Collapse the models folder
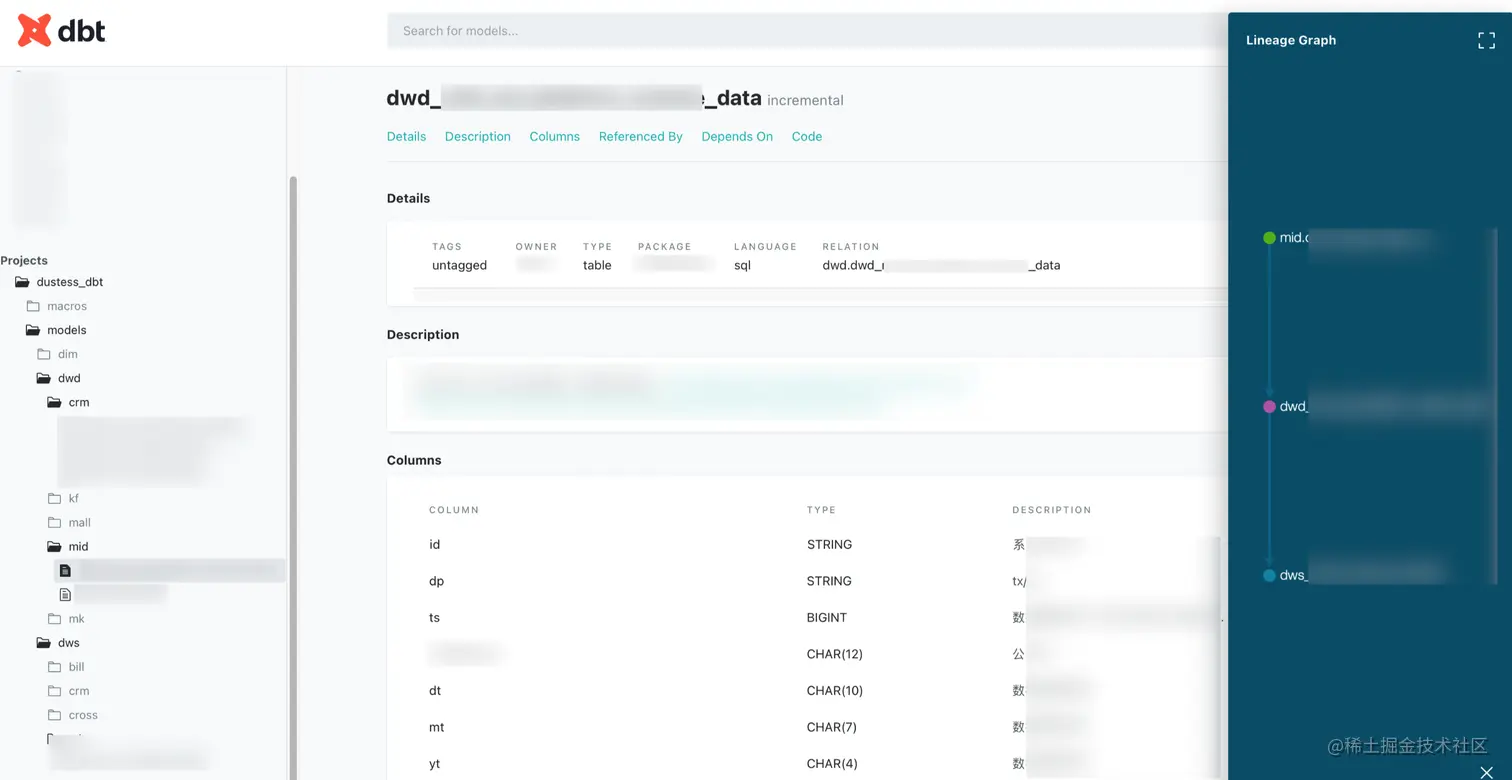 tap(56, 330)
